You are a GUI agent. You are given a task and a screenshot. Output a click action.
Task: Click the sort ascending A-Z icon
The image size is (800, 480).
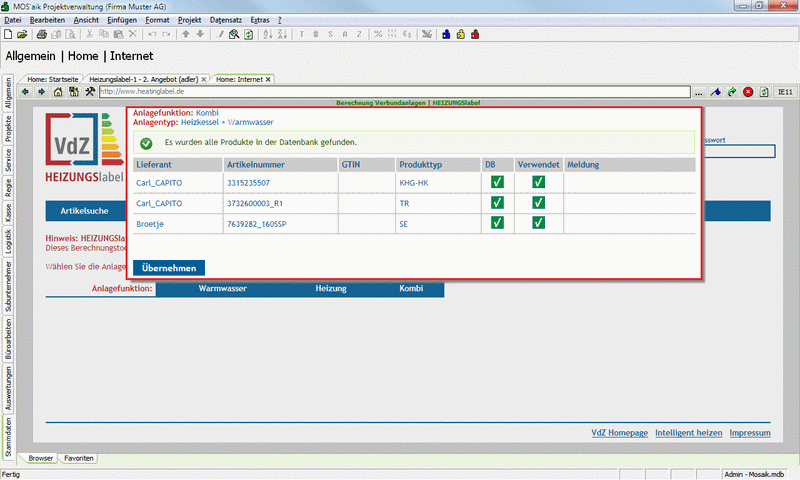[x=268, y=34]
